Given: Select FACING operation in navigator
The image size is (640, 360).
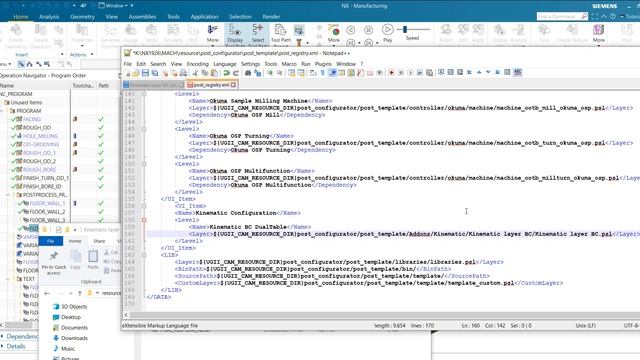Looking at the screenshot, I should [31, 119].
